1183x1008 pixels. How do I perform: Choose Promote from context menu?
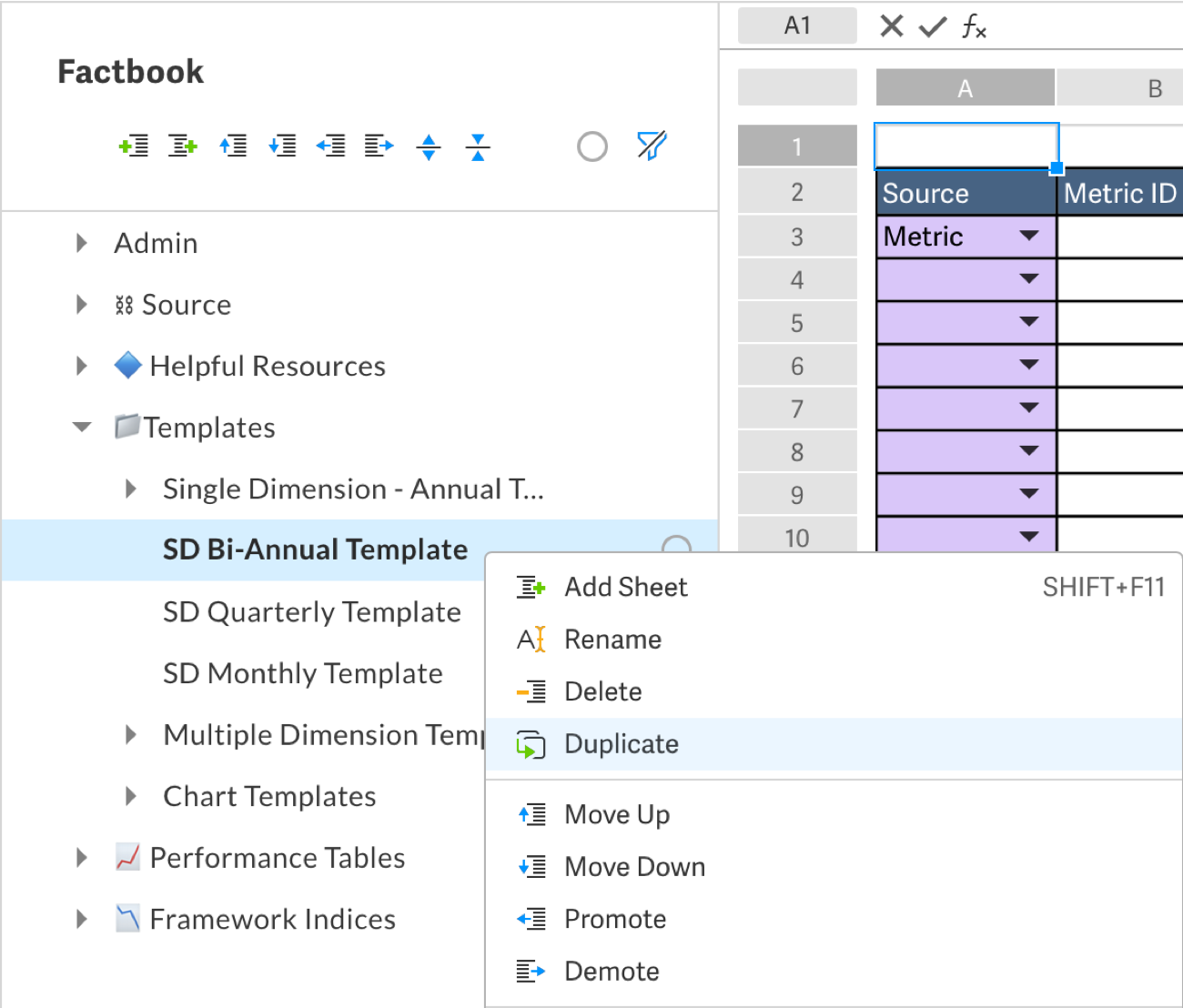tap(834, 919)
